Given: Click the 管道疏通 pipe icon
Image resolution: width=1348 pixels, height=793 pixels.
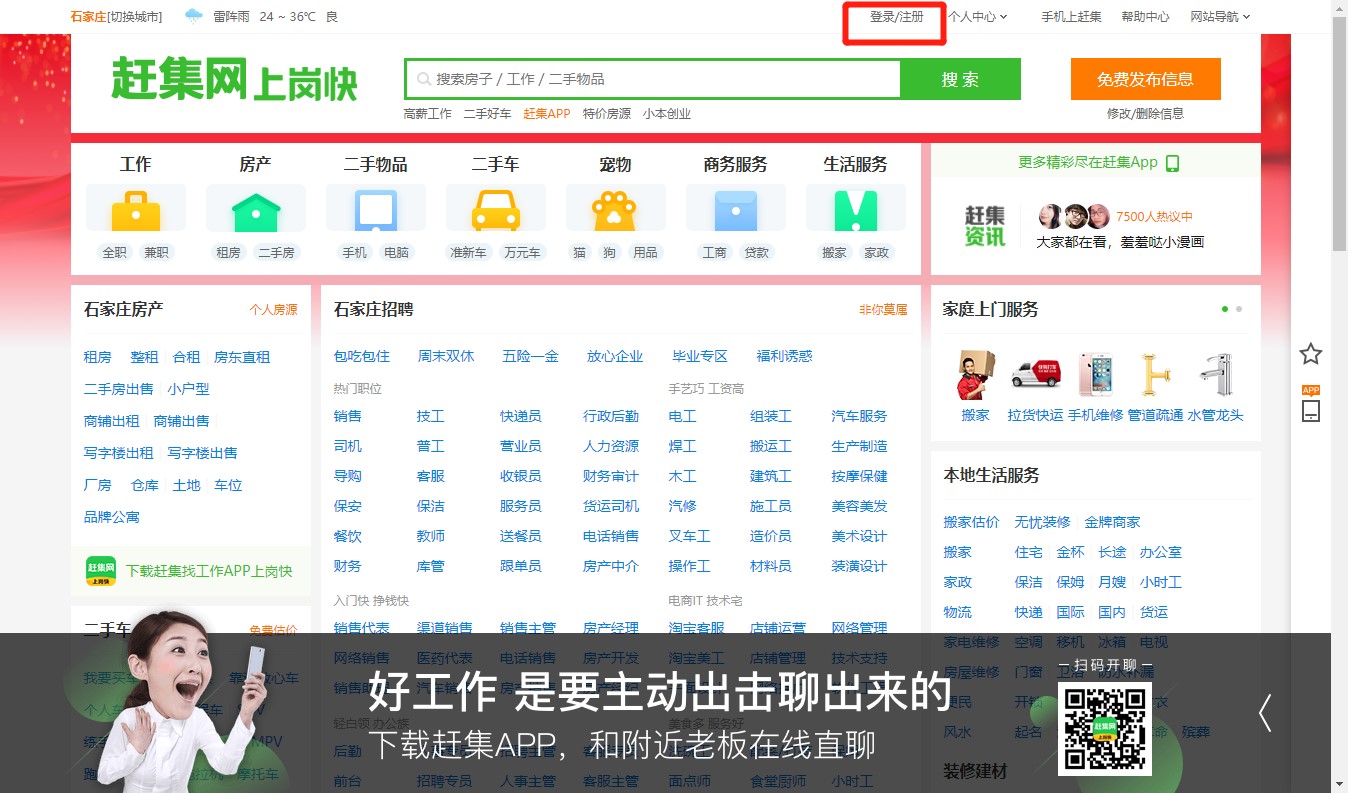Looking at the screenshot, I should point(1155,375).
